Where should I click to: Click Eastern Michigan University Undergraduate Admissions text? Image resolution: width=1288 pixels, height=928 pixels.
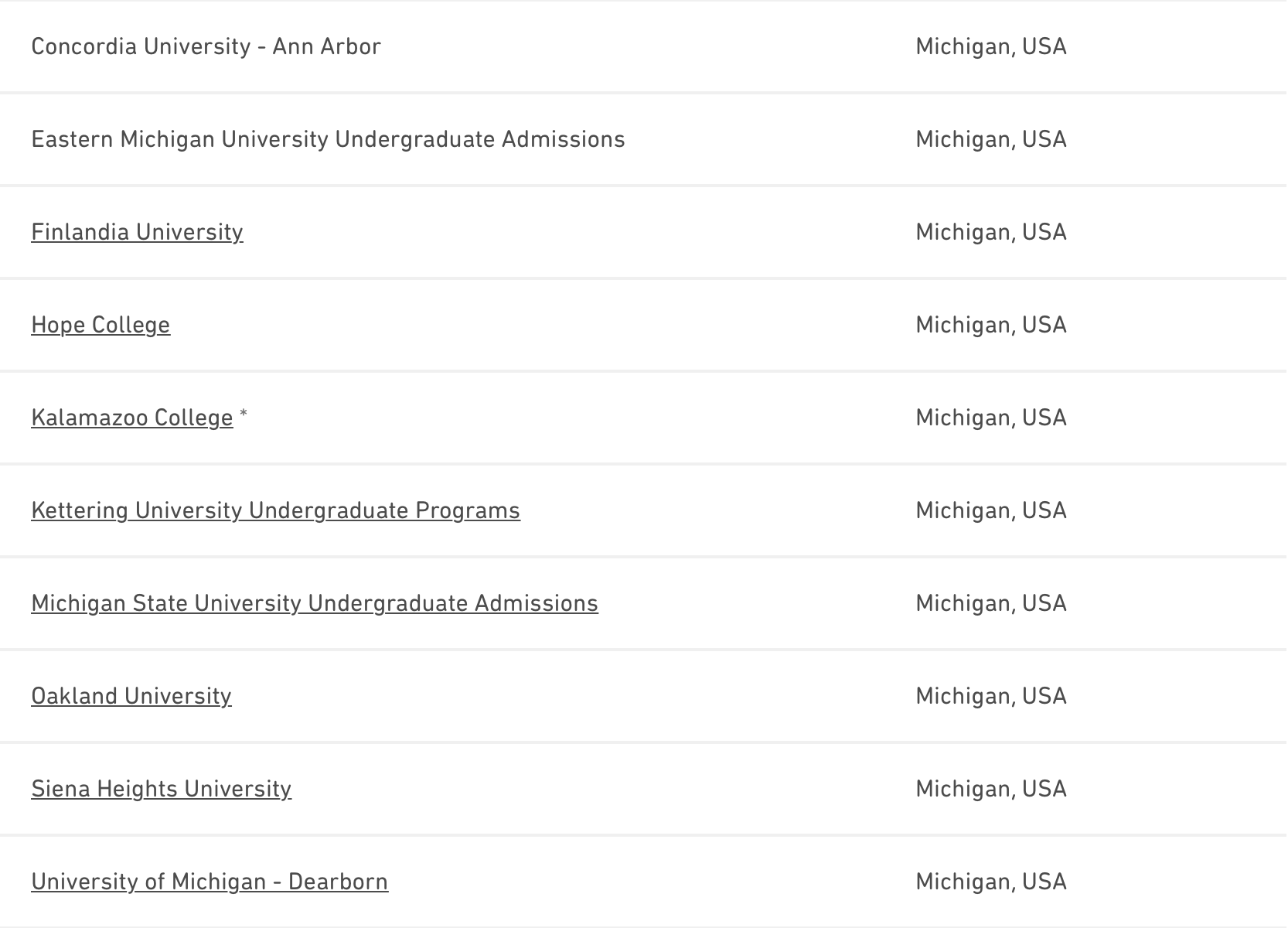328,139
